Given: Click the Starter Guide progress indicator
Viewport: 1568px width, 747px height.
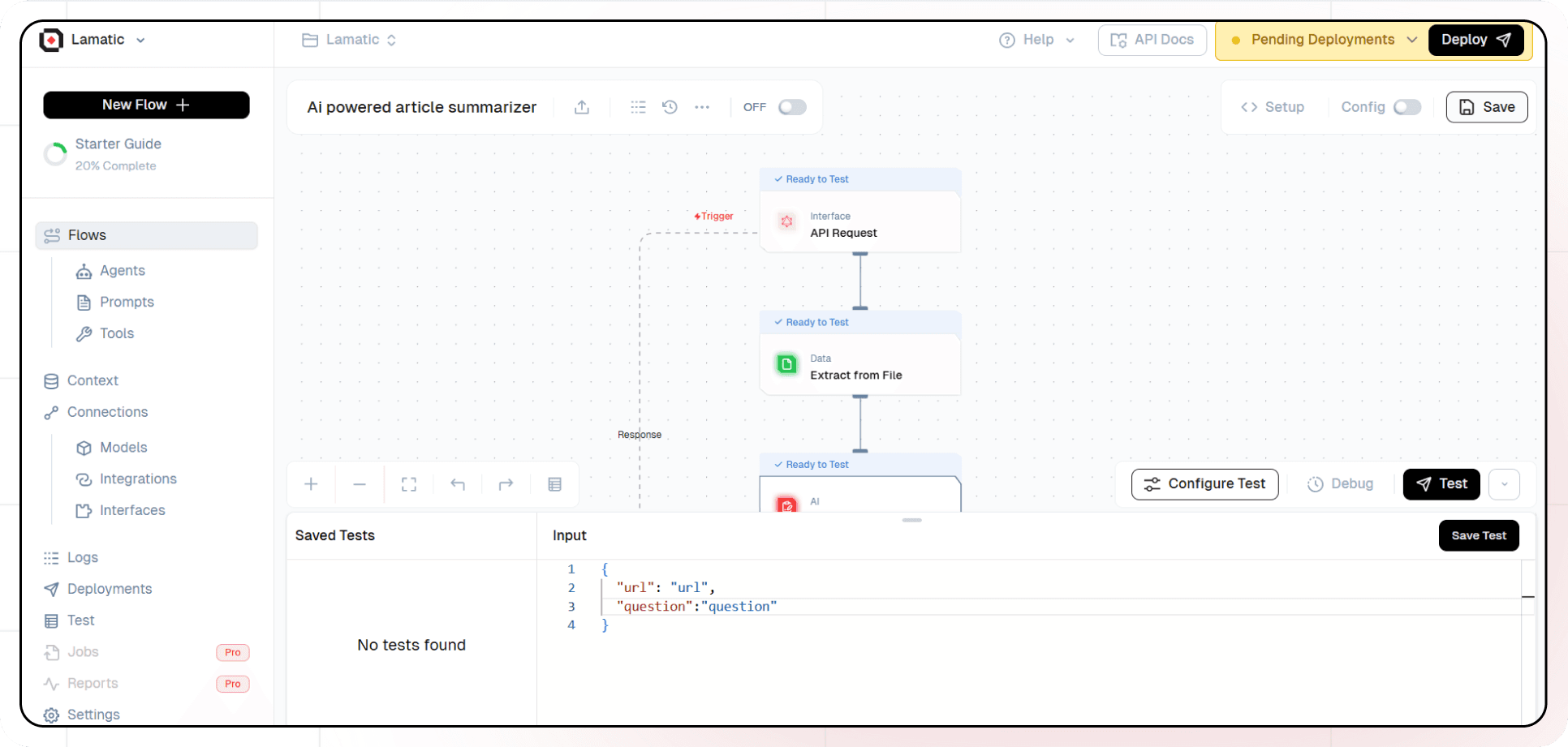Looking at the screenshot, I should tap(54, 153).
